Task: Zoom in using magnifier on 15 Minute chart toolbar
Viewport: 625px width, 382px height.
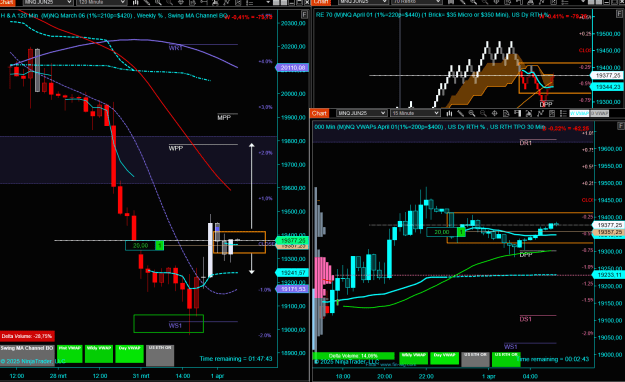Action: point(472,113)
